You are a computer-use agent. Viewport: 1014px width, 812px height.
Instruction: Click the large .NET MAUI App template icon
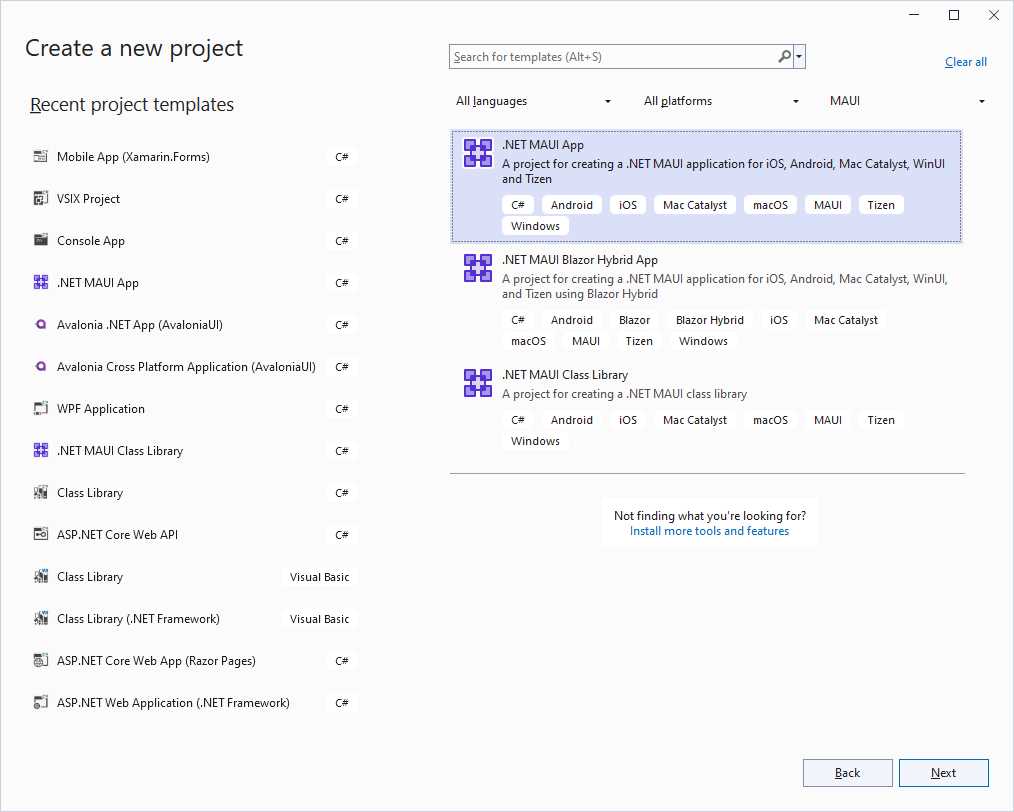click(x=478, y=153)
